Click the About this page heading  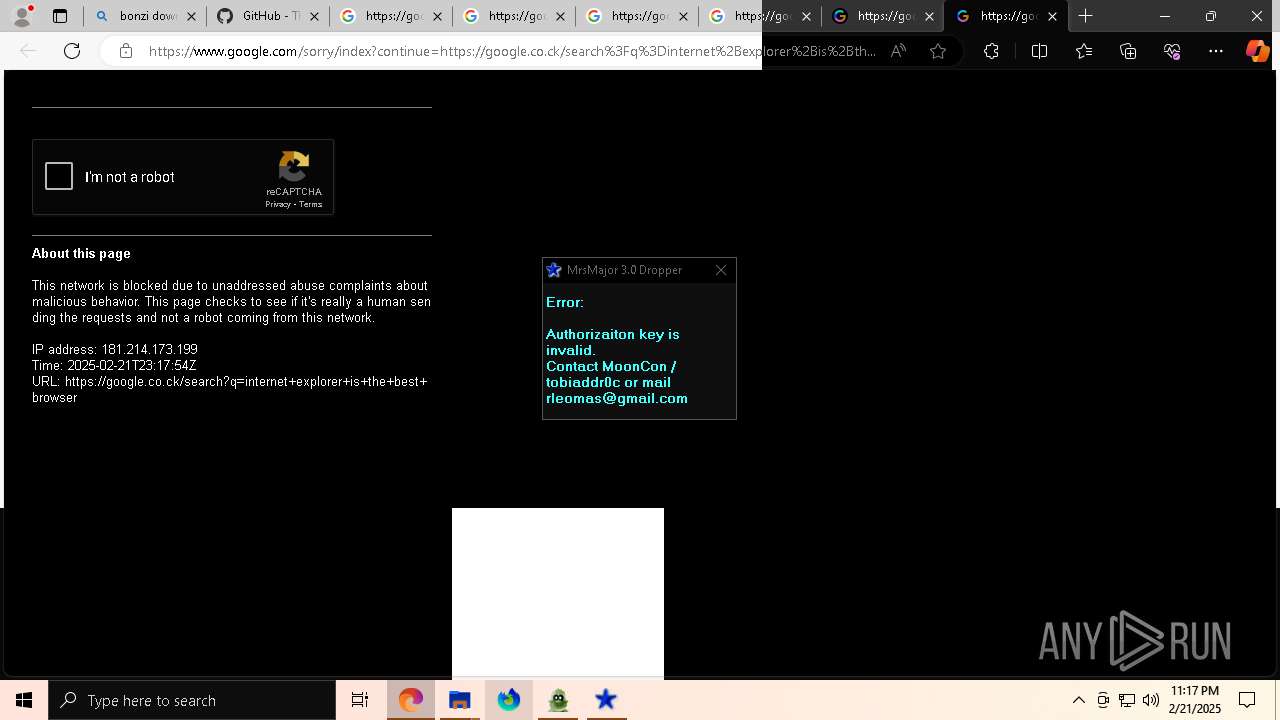click(x=81, y=253)
